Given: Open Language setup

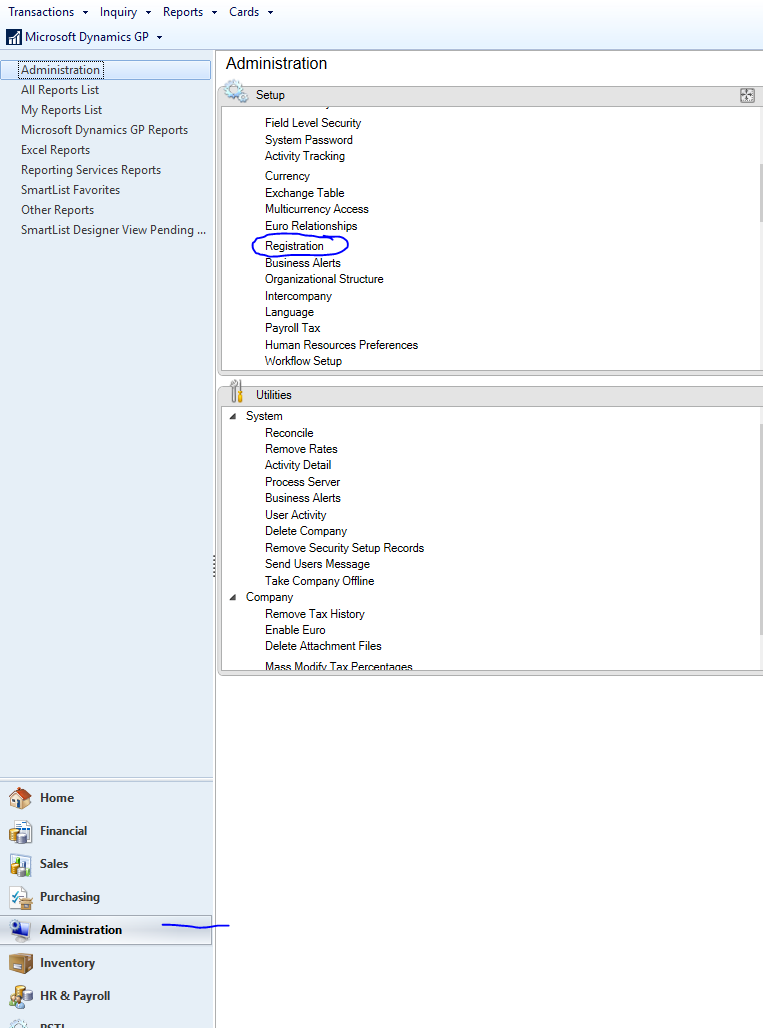Looking at the screenshot, I should pyautogui.click(x=289, y=312).
